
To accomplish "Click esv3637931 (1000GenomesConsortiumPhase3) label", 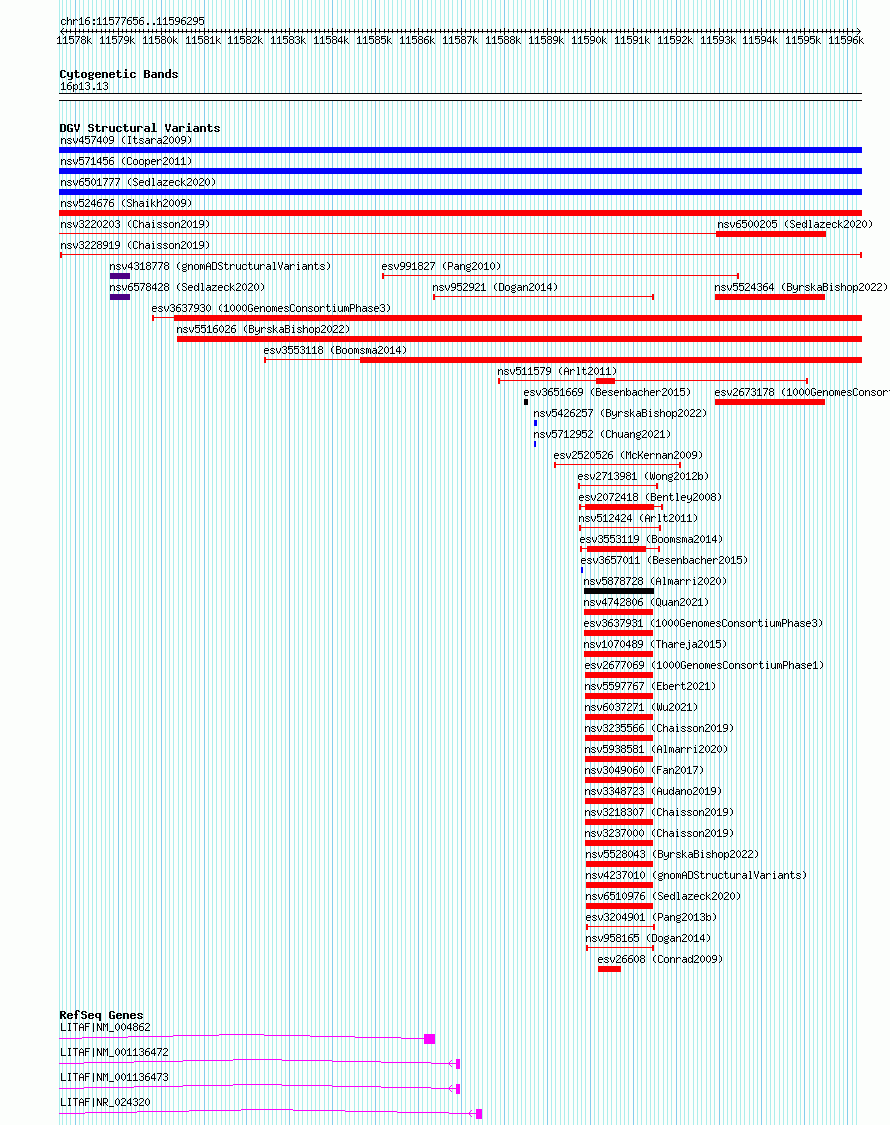I will tap(703, 623).
